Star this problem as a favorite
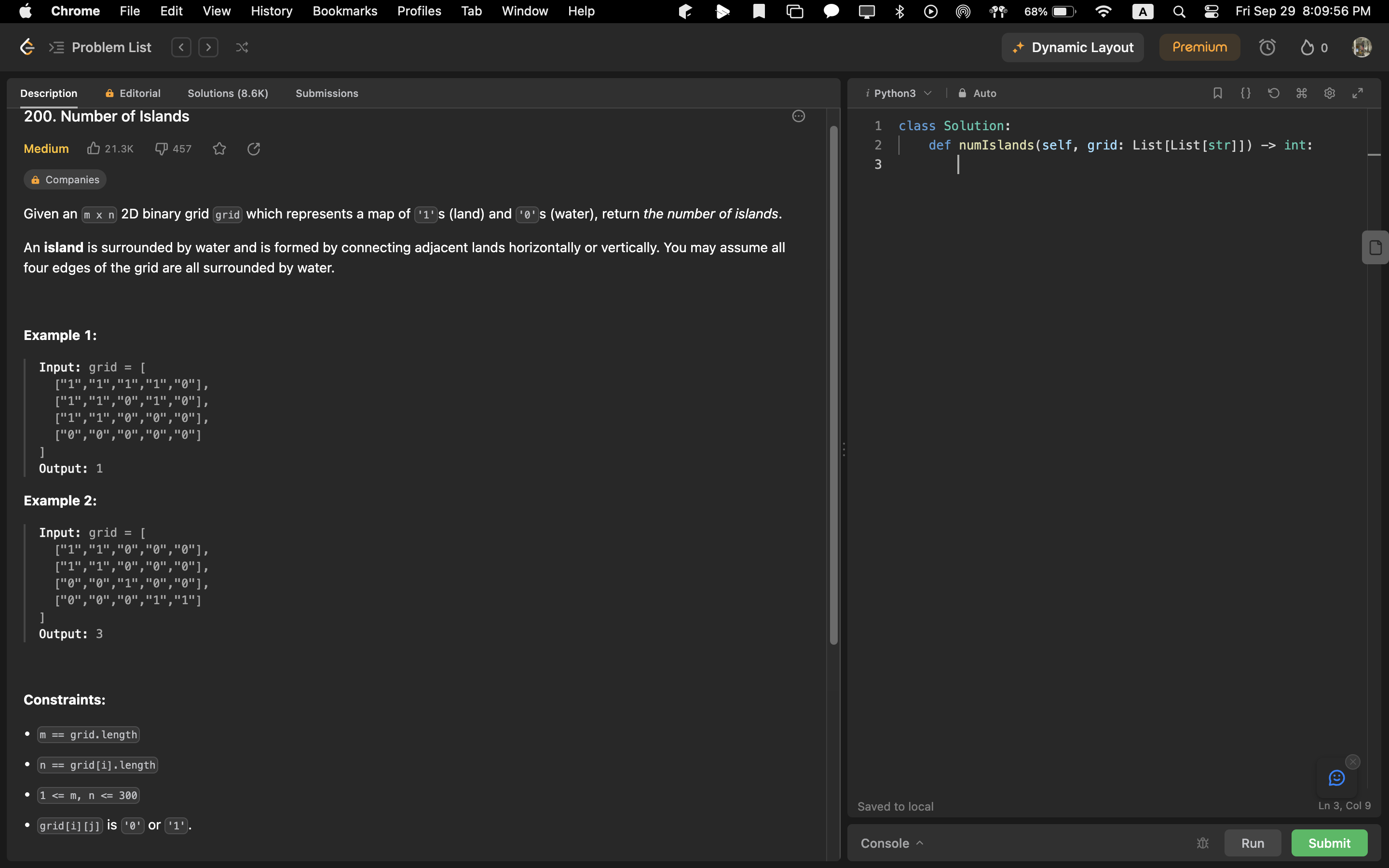 coord(219,149)
